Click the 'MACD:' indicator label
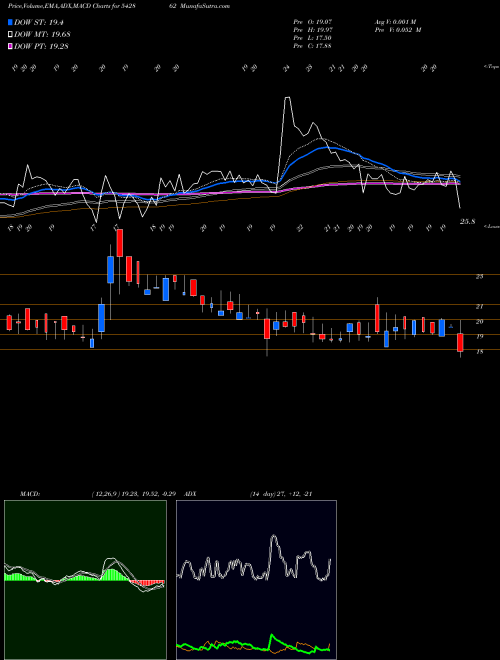The width and height of the screenshot is (500, 660). (29, 494)
